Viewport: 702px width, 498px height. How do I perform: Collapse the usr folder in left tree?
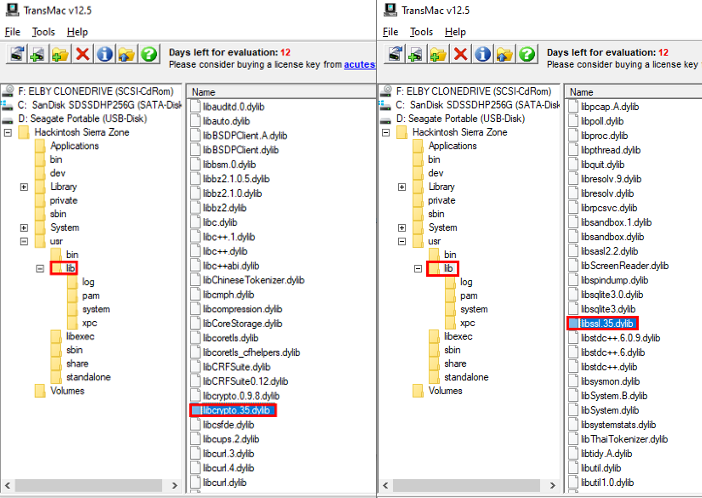click(x=24, y=241)
